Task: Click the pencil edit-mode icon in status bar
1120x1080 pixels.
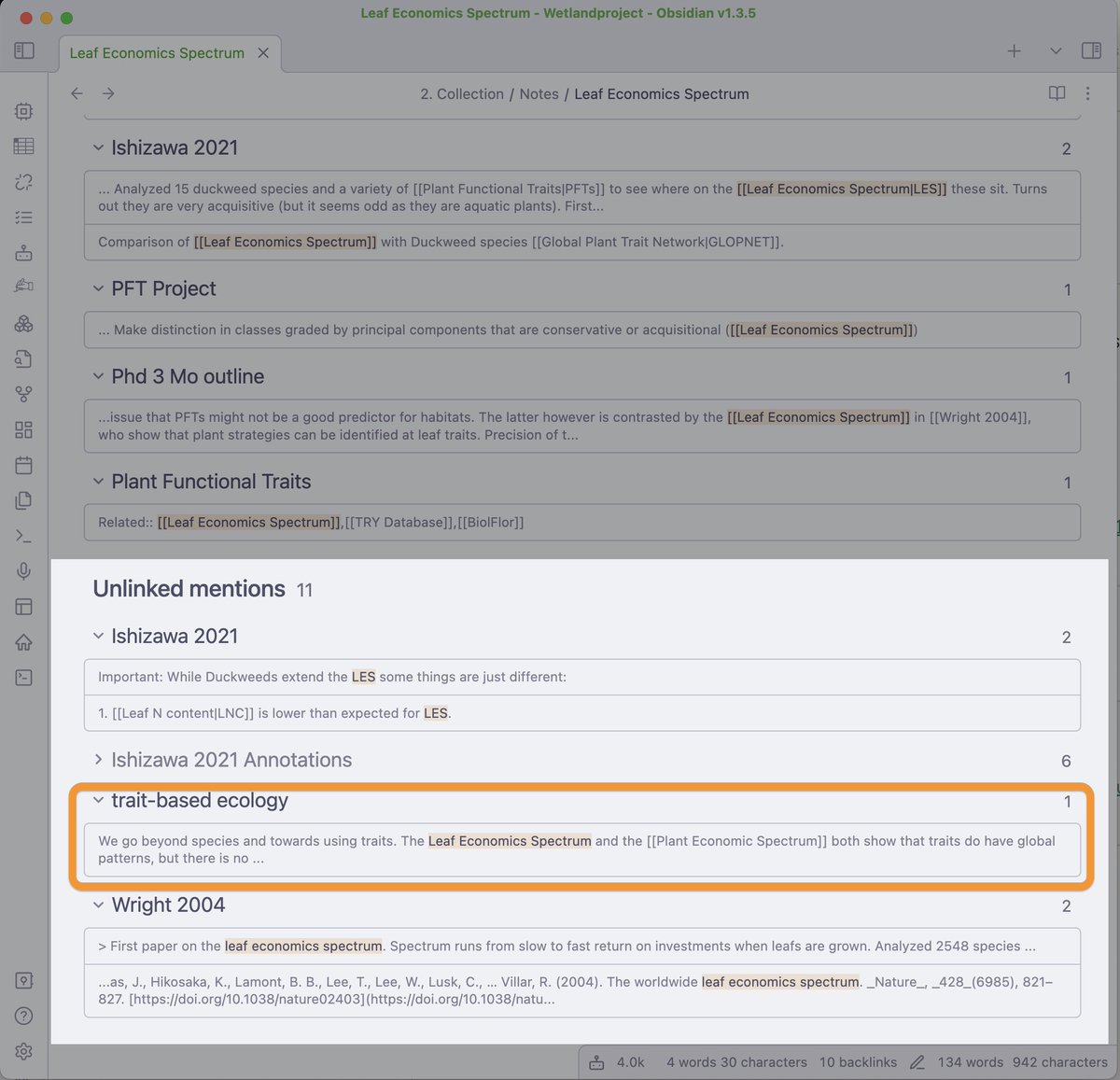Action: click(917, 1062)
